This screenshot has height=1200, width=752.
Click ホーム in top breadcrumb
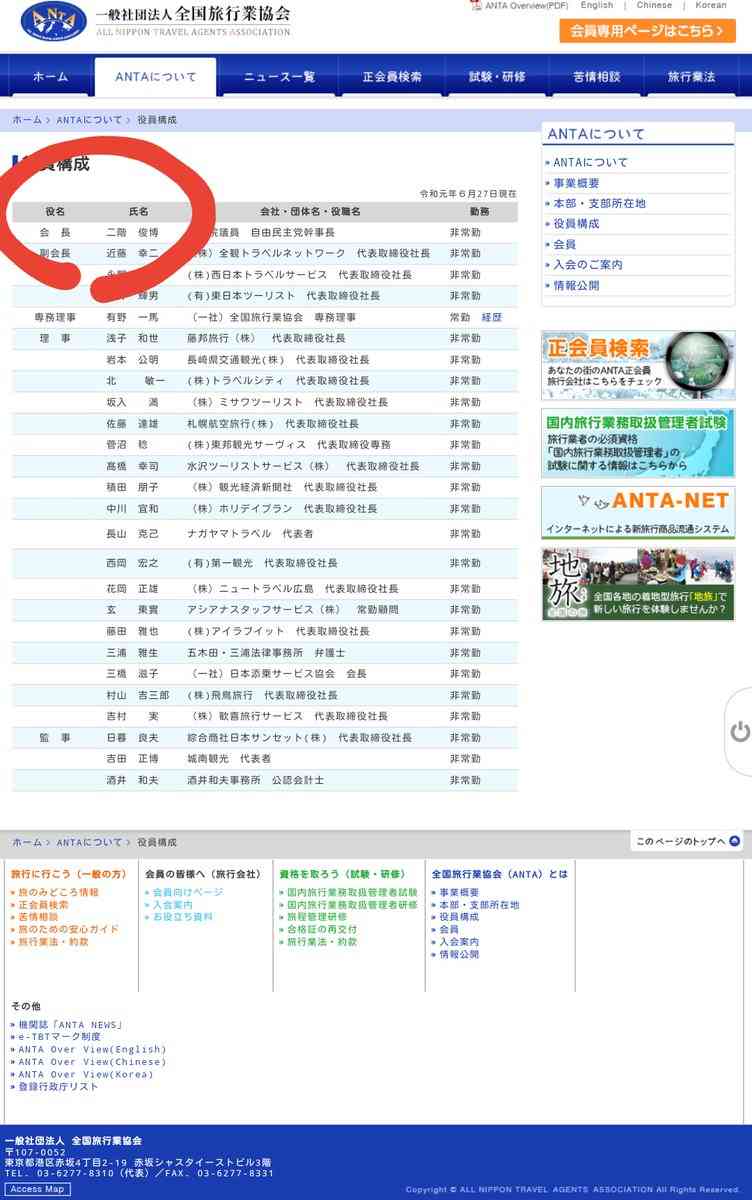(27, 120)
